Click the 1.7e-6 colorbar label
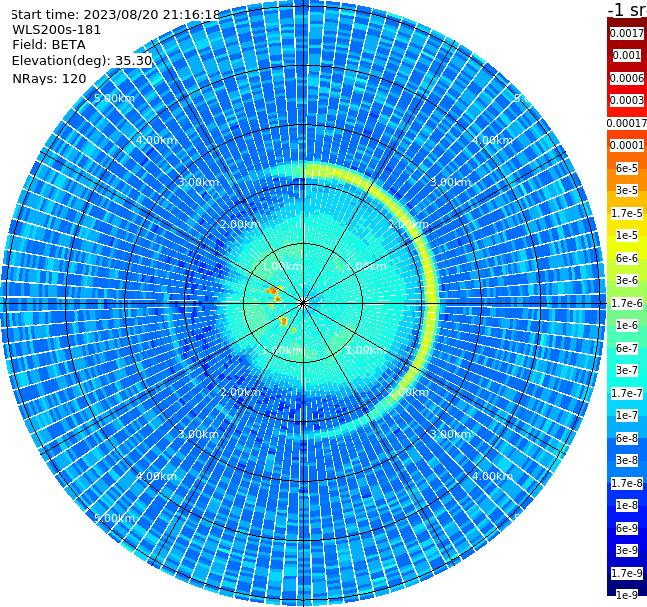Viewport: 647px width, 607px height. coord(626,303)
